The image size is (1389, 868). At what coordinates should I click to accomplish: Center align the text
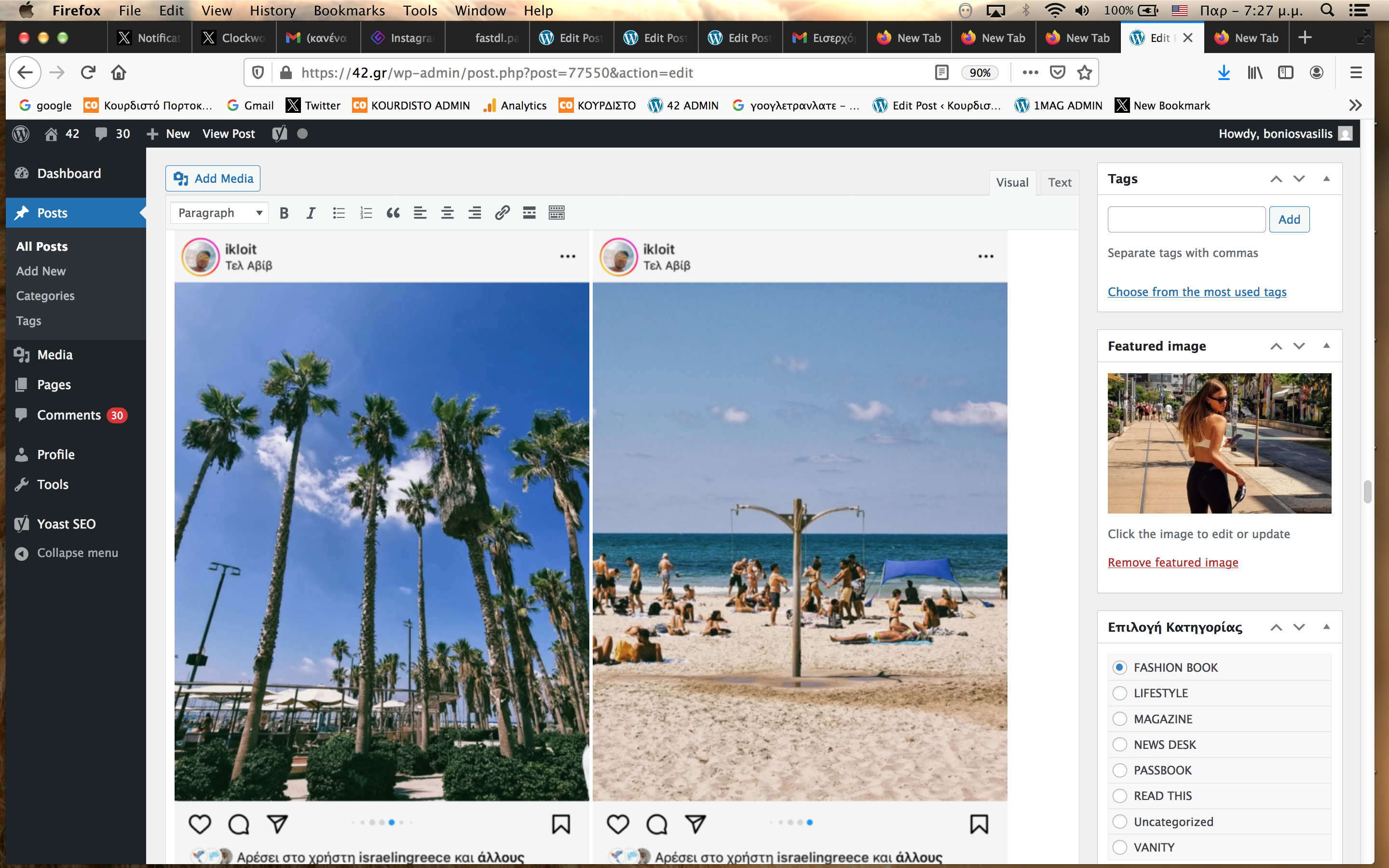(x=447, y=213)
